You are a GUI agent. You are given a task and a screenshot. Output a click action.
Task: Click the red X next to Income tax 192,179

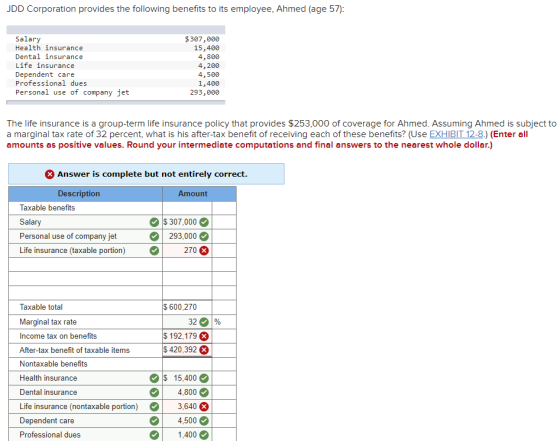(204, 336)
